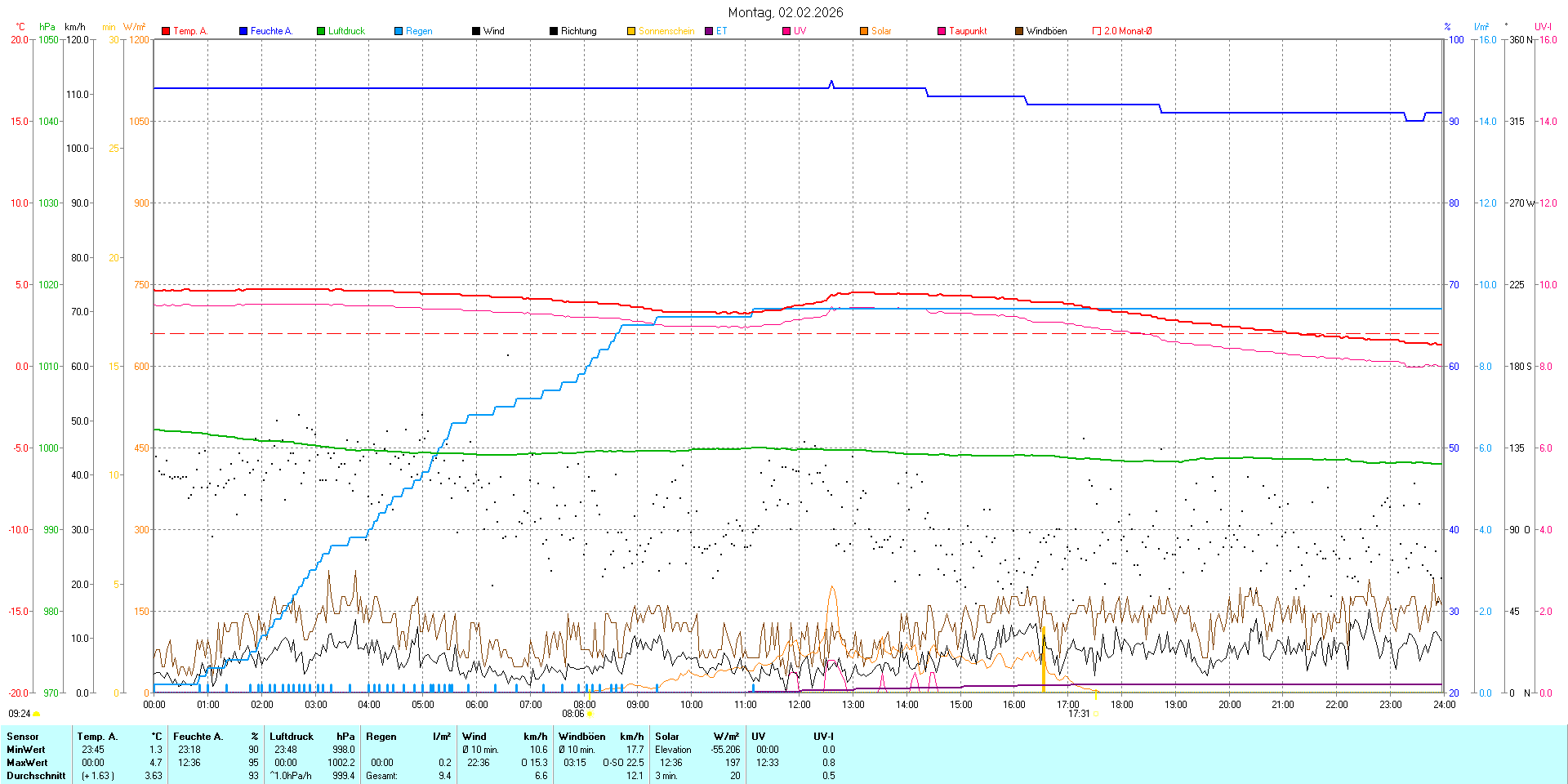Click the purple ET legend square
1568x784 pixels.
(x=709, y=31)
